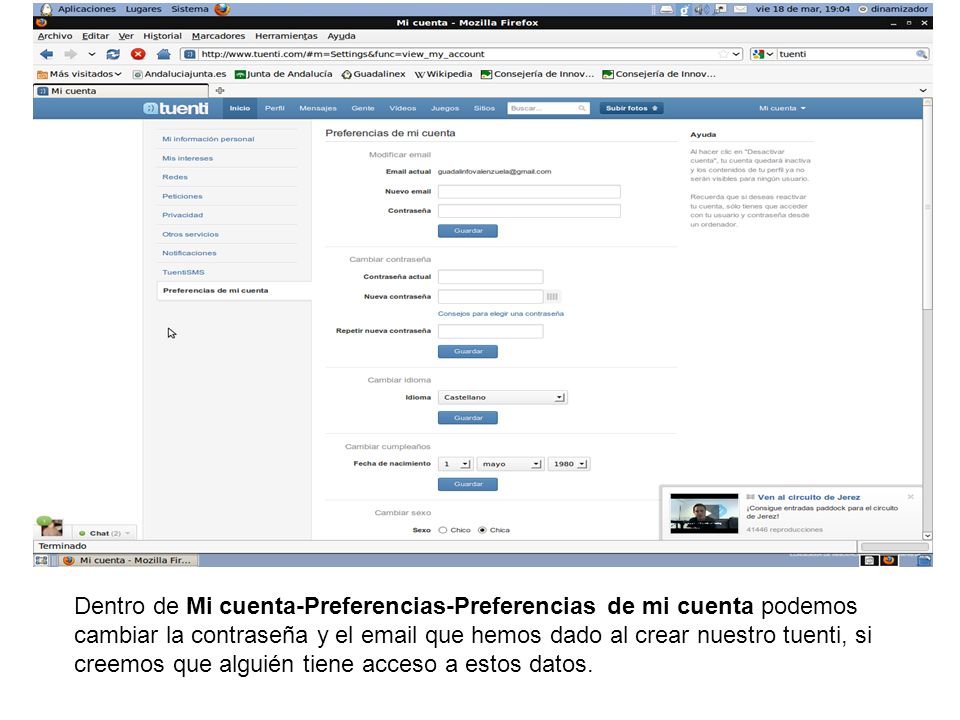
Task: Open the URL bar history dropdown
Action: pyautogui.click(x=737, y=54)
